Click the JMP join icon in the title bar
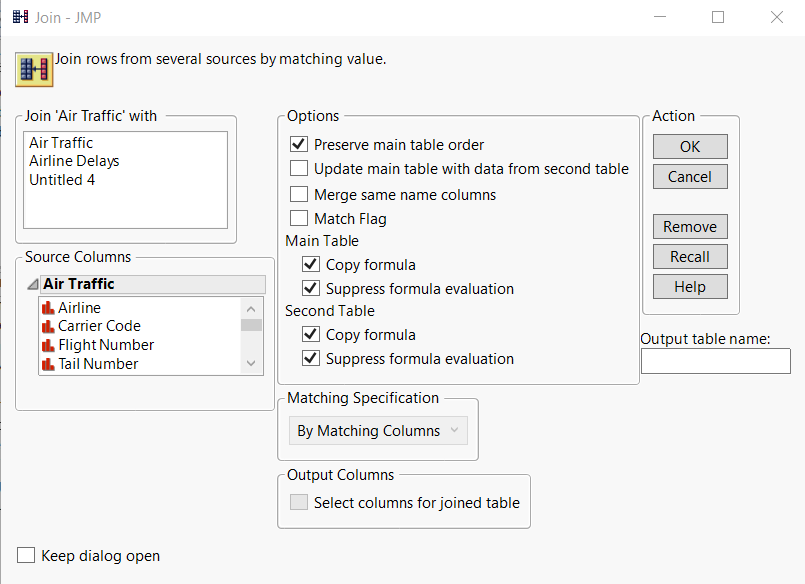Viewport: 805px width, 584px height. coord(19,17)
